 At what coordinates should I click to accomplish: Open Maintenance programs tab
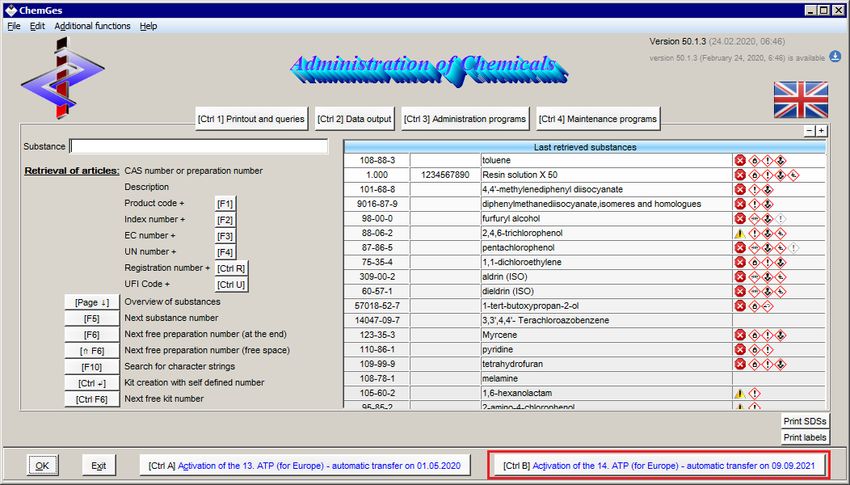[x=598, y=119]
